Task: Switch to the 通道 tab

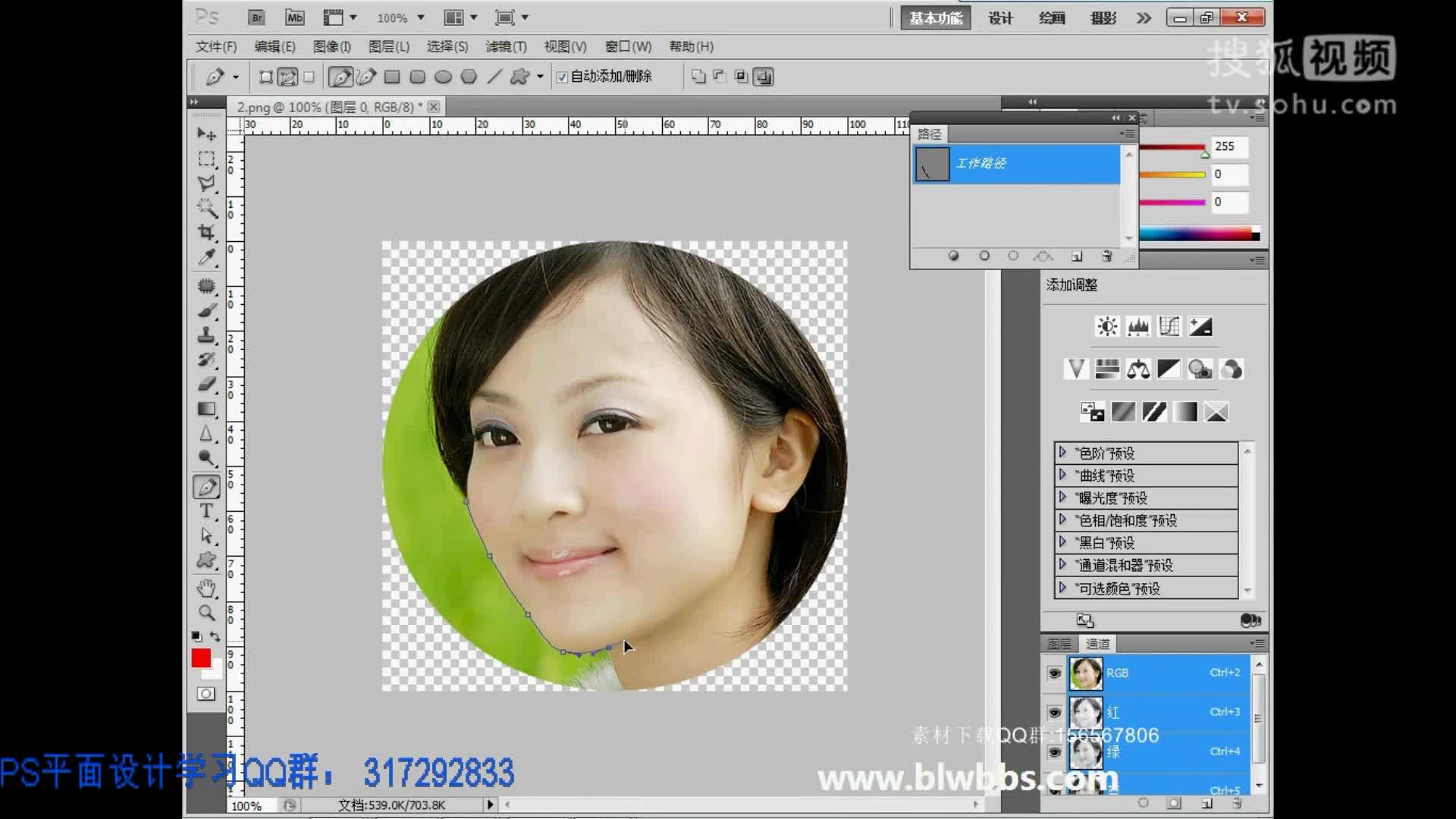Action: tap(1097, 643)
